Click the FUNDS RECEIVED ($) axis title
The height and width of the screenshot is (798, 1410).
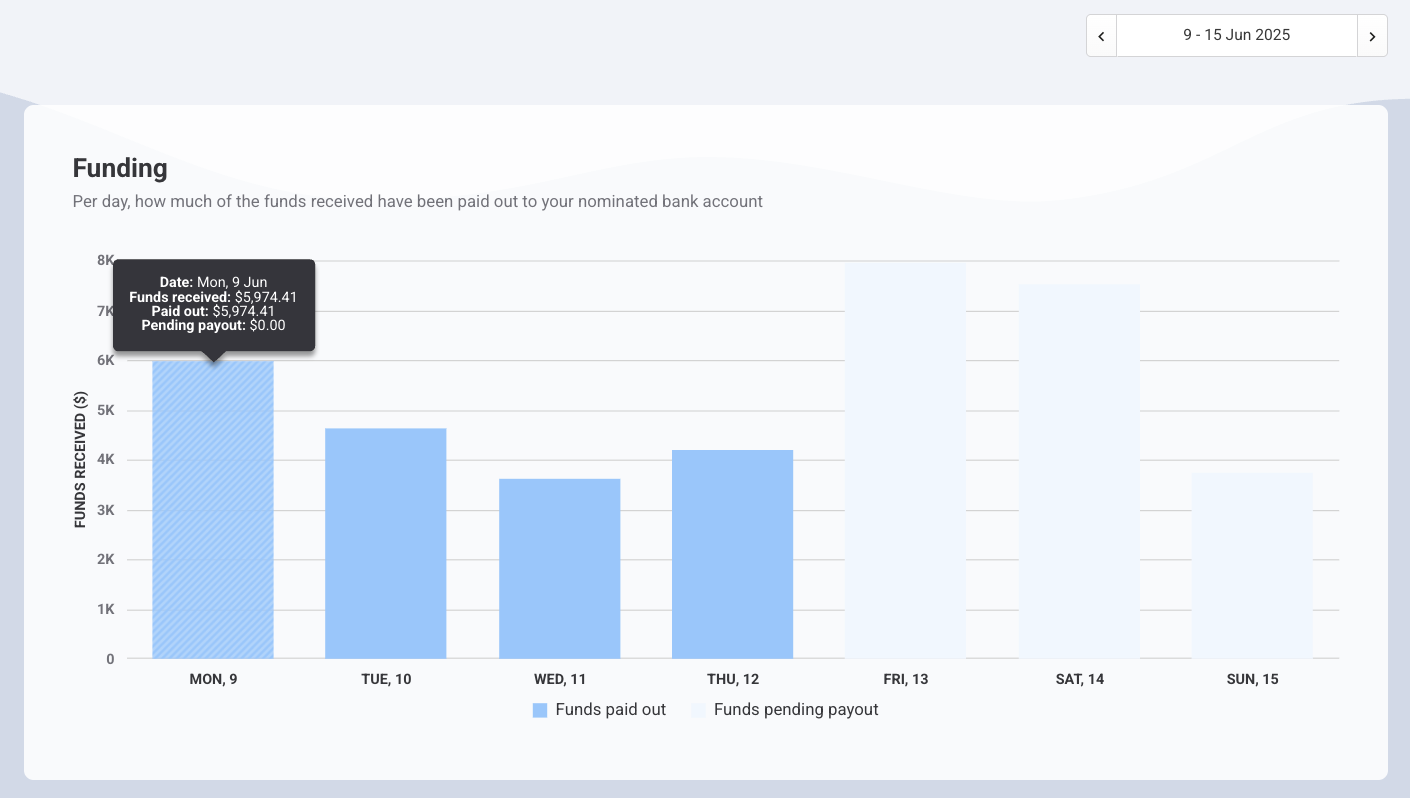(x=80, y=459)
